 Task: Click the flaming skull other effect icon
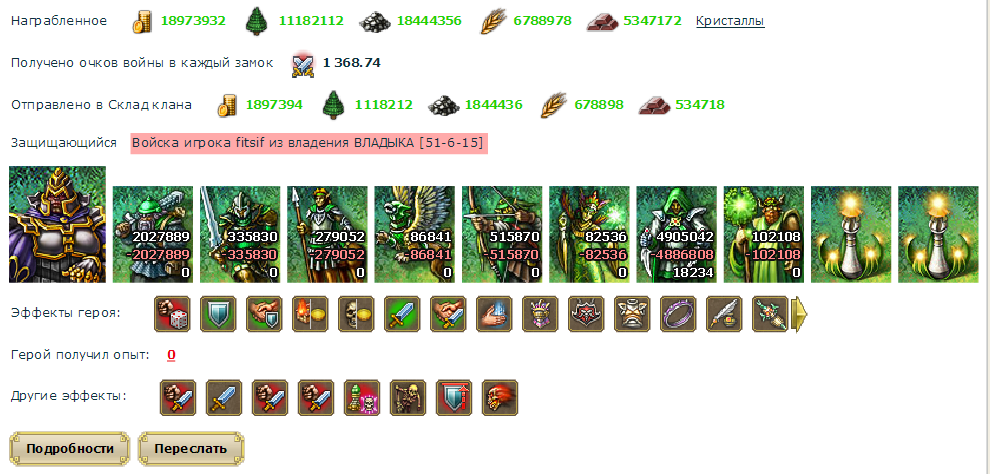pyautogui.click(x=500, y=398)
